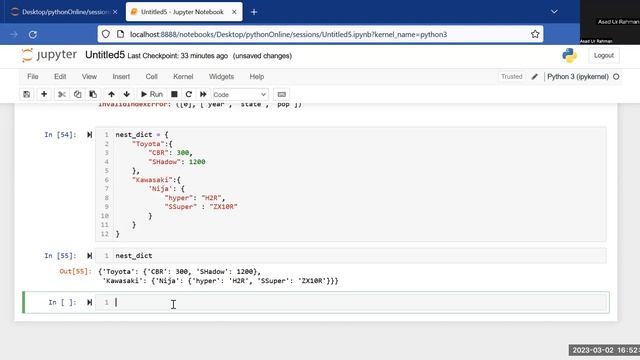Close the Desktop/pythonOnline/sessions tab
This screenshot has height=360, width=640.
coord(115,12)
